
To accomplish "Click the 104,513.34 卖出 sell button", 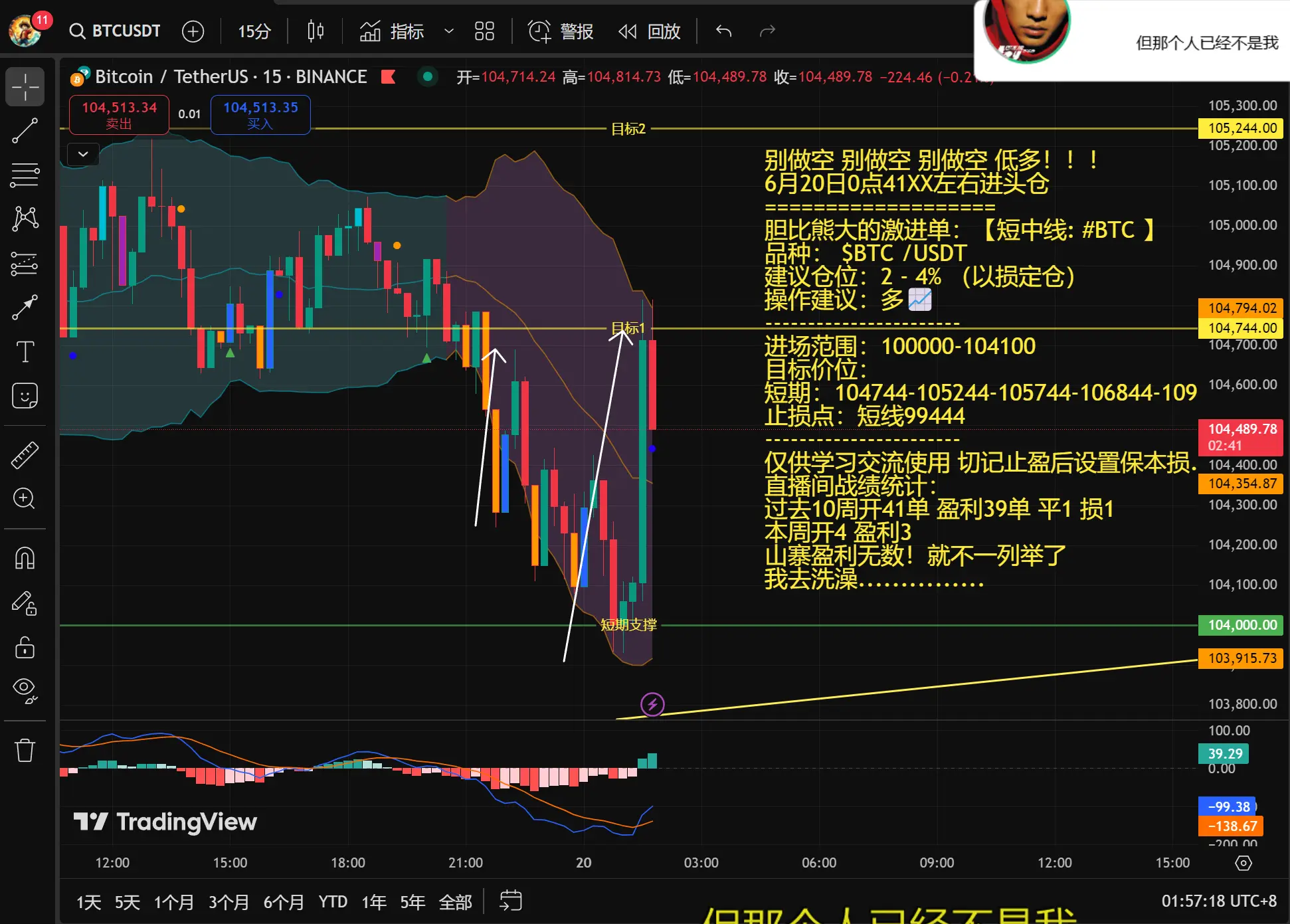I will click(x=119, y=115).
